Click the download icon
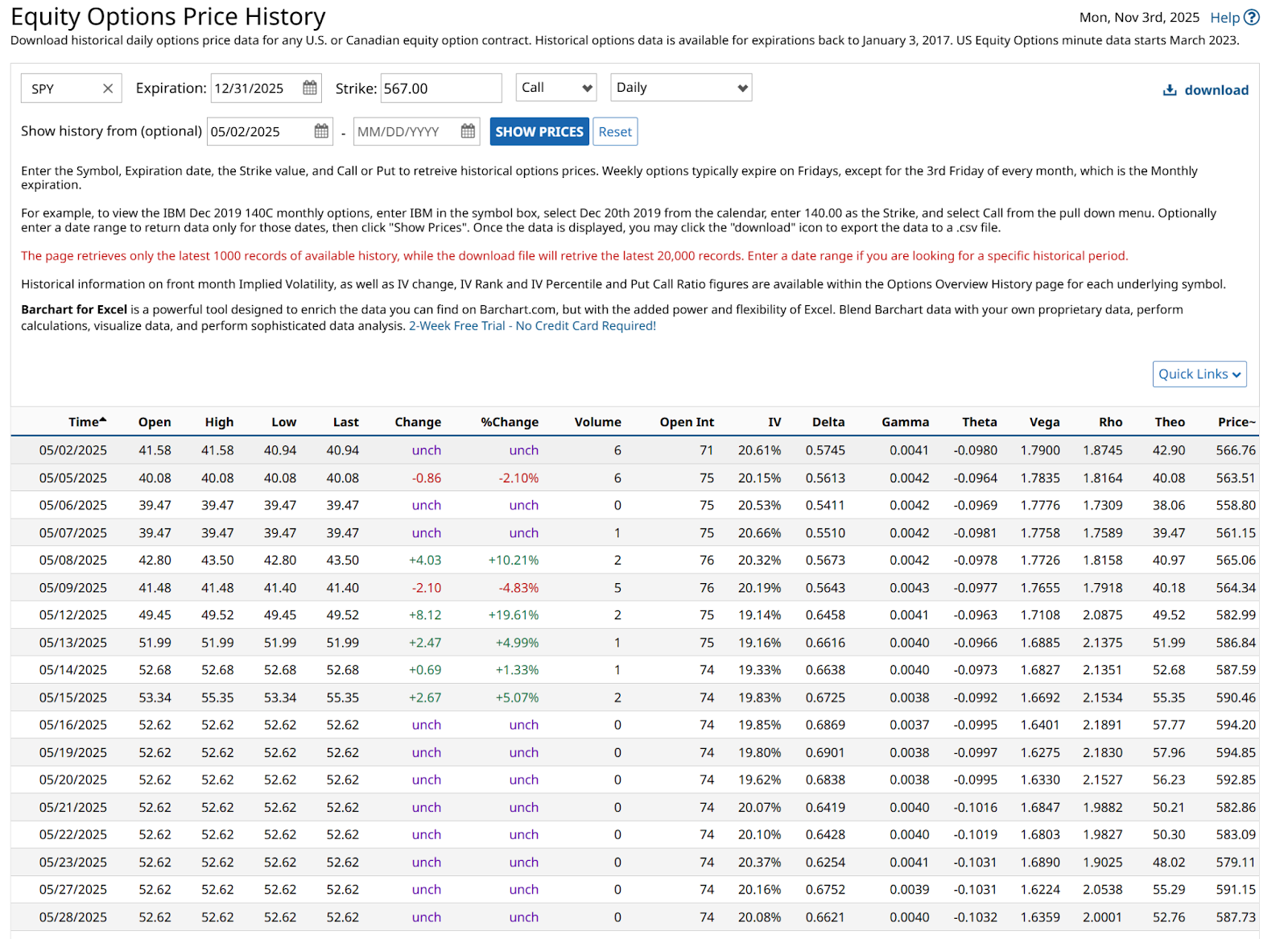The height and width of the screenshot is (939, 1288). point(1170,90)
